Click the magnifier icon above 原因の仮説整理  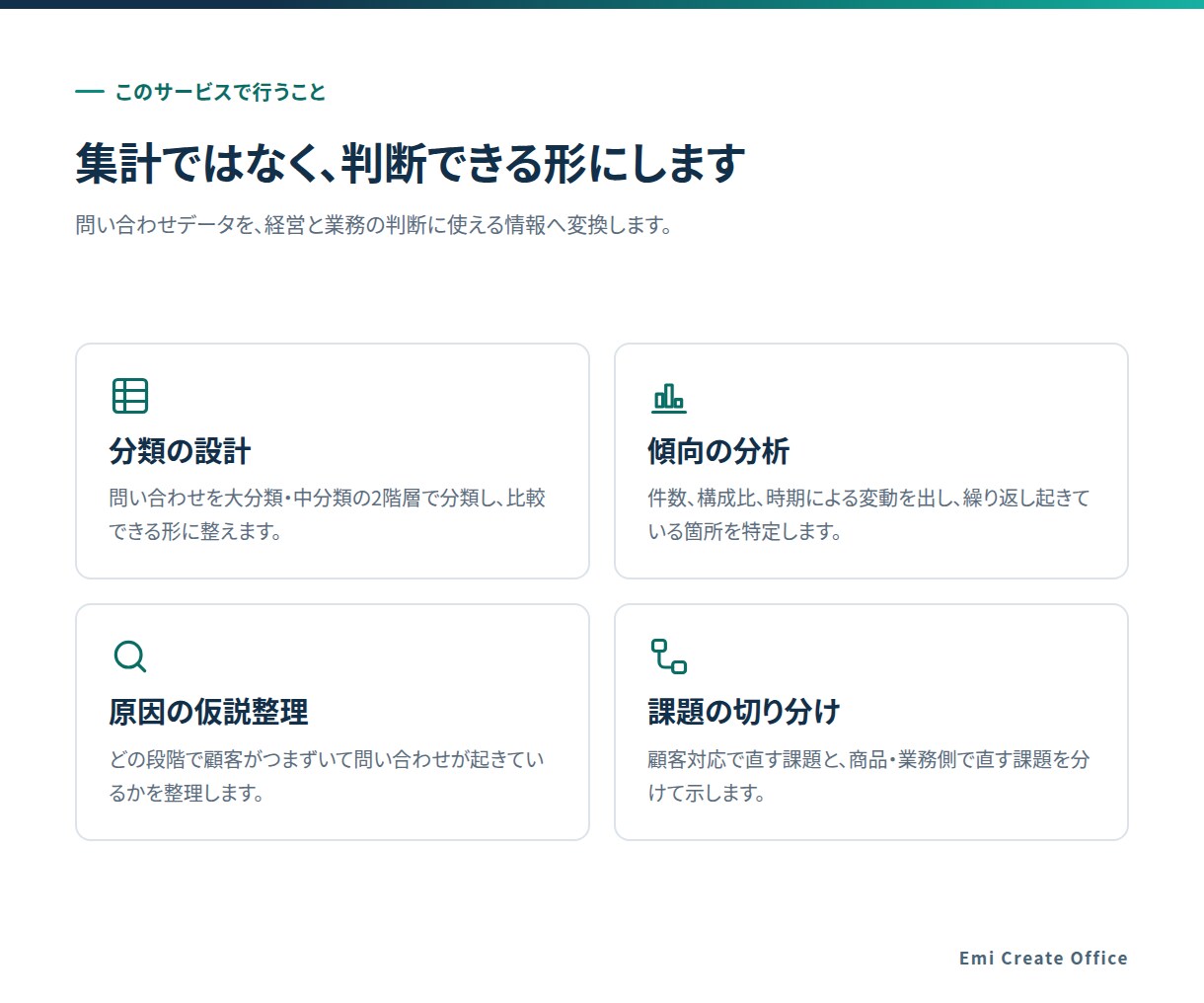coord(130,656)
